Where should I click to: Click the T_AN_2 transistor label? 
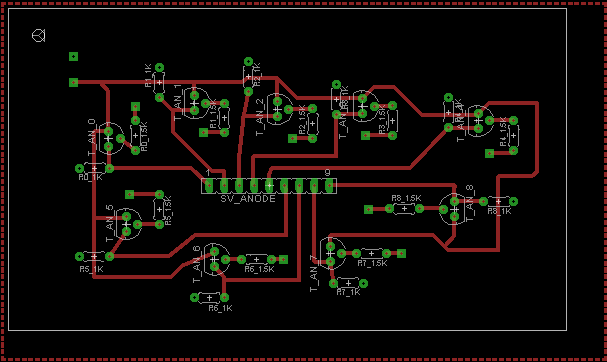260,117
